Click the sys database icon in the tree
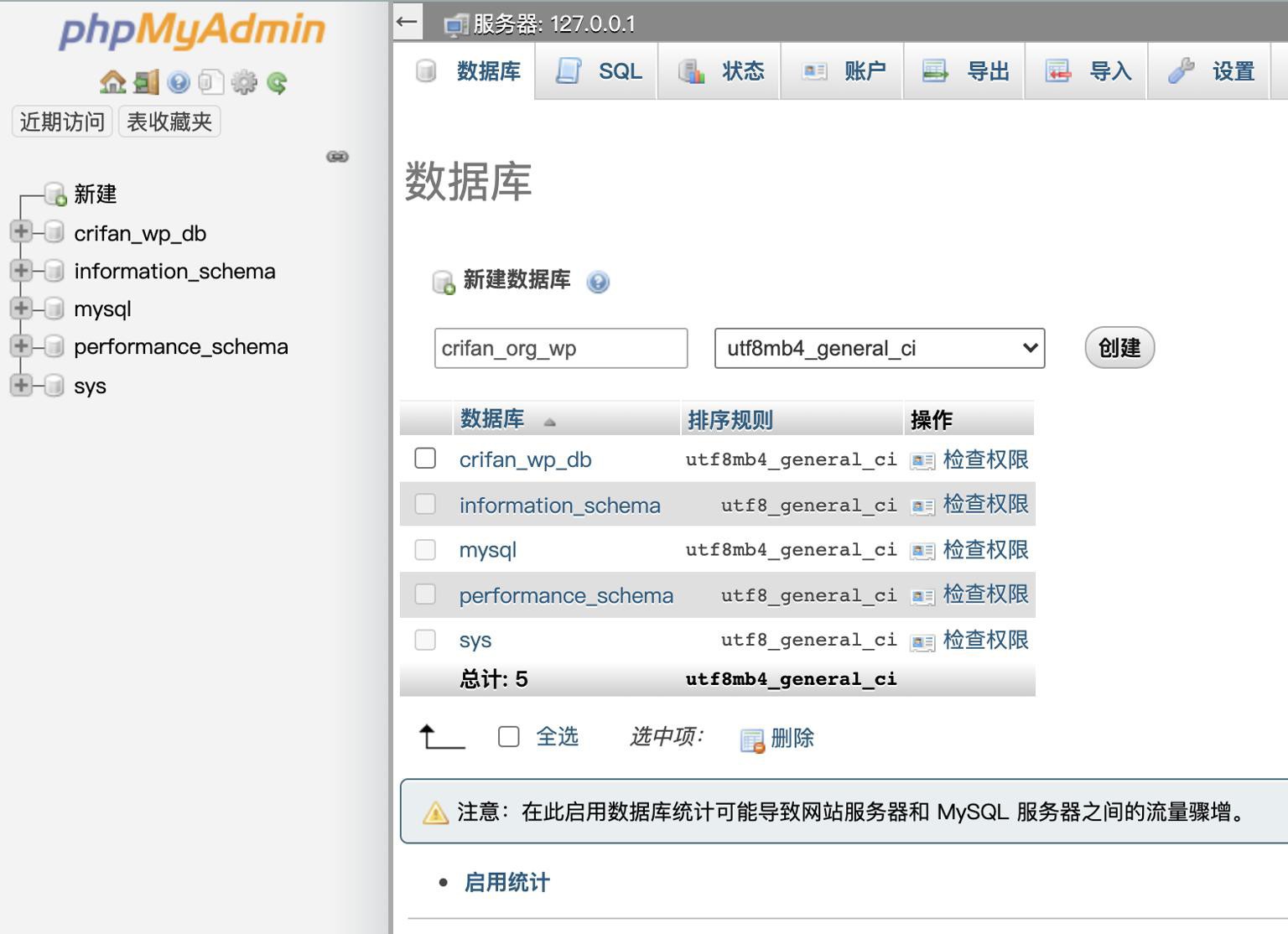This screenshot has height=934, width=1288. [54, 385]
